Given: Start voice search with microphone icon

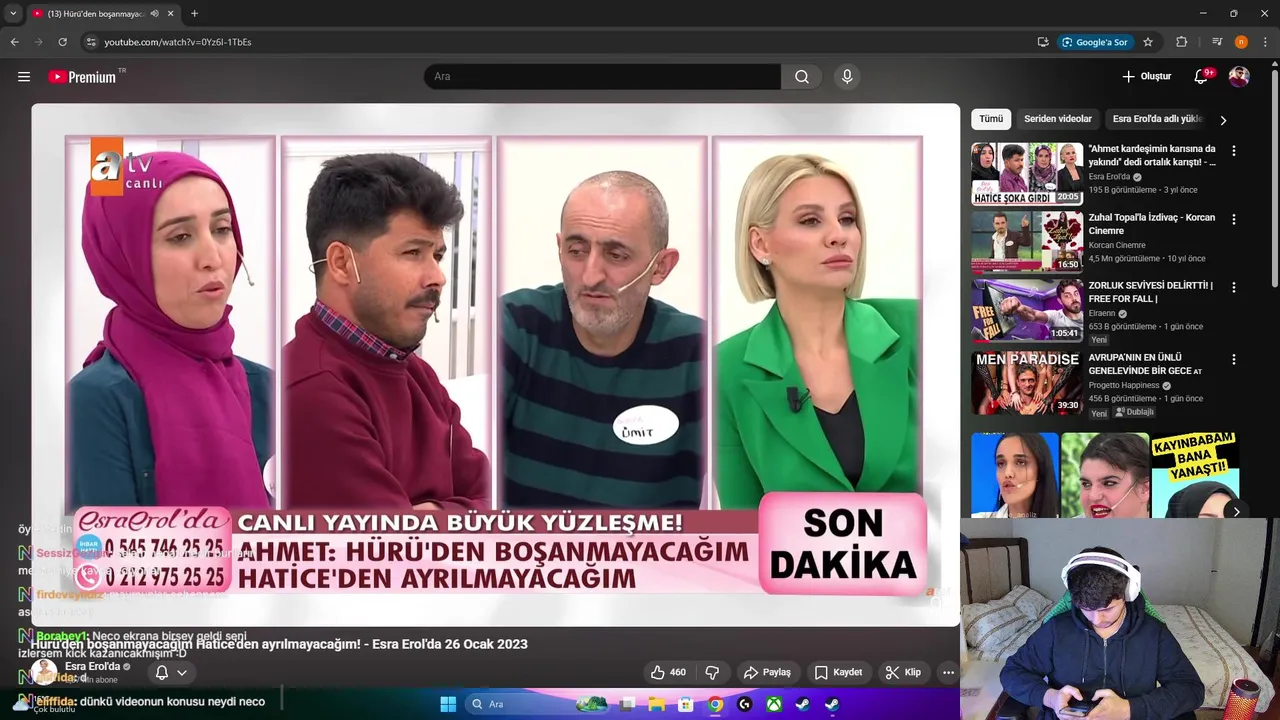Looking at the screenshot, I should [x=847, y=77].
